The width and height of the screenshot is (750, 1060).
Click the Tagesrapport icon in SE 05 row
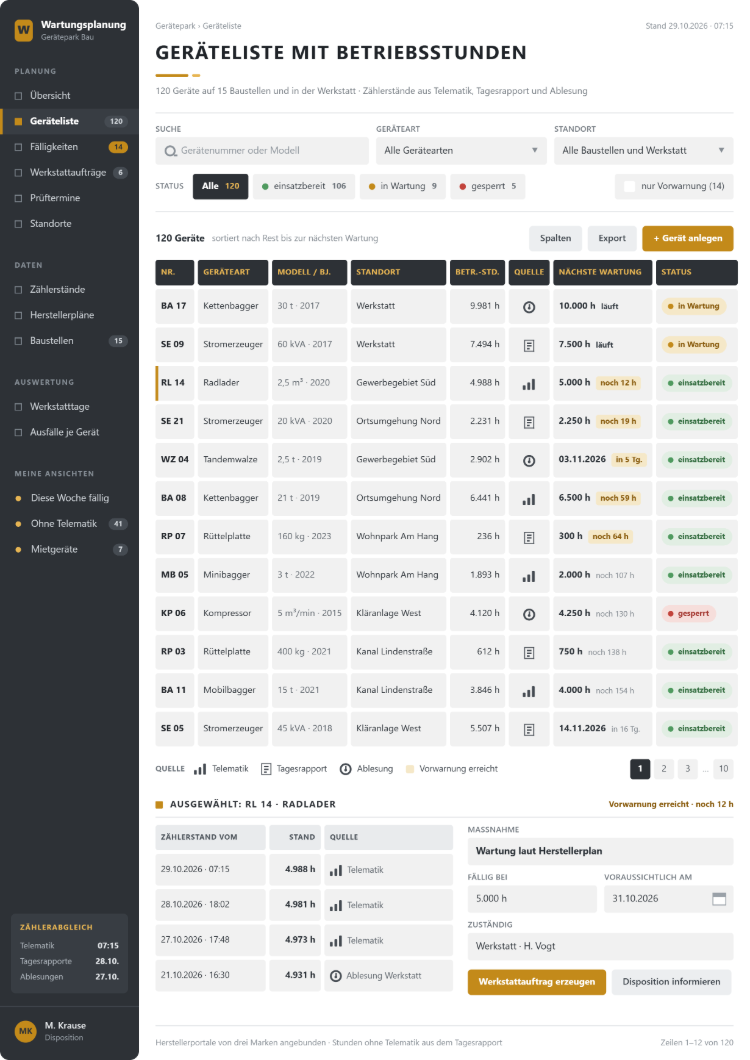coord(529,729)
